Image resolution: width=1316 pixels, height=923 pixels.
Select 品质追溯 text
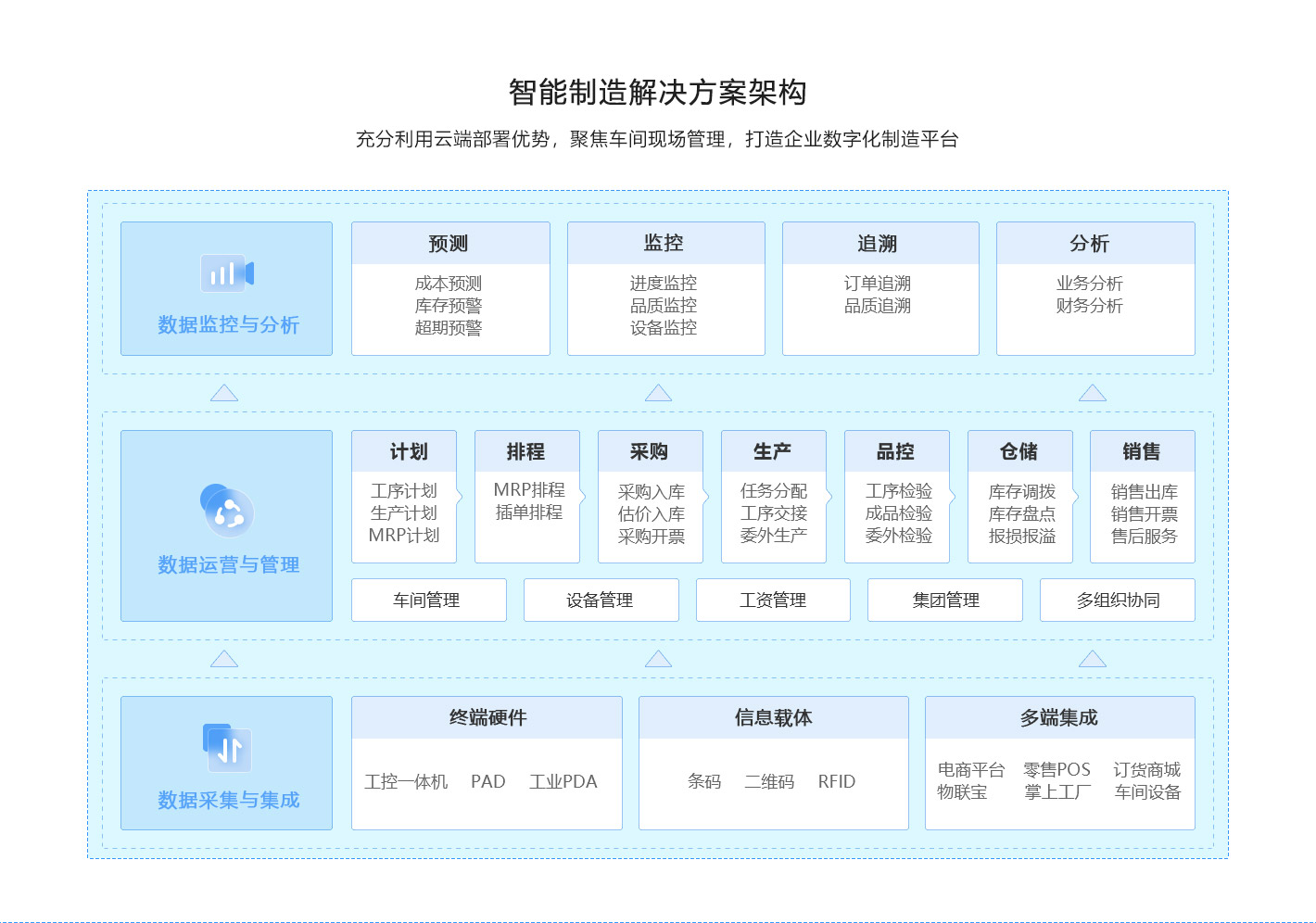(x=878, y=306)
